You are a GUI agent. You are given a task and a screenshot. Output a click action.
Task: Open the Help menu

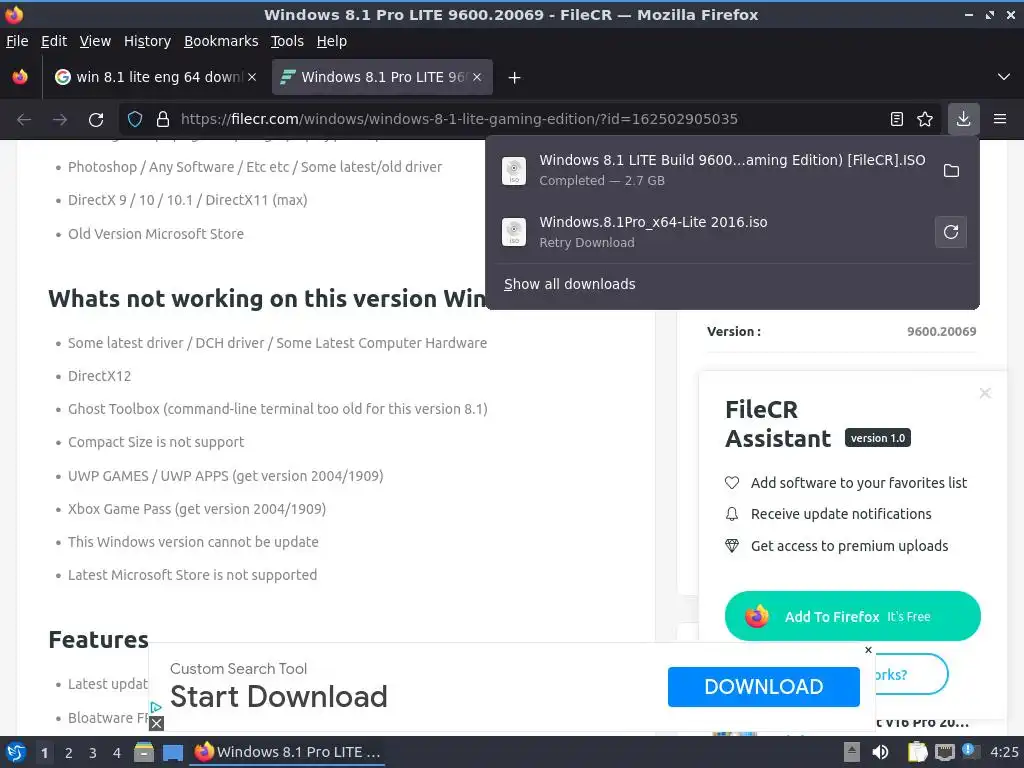pos(332,41)
